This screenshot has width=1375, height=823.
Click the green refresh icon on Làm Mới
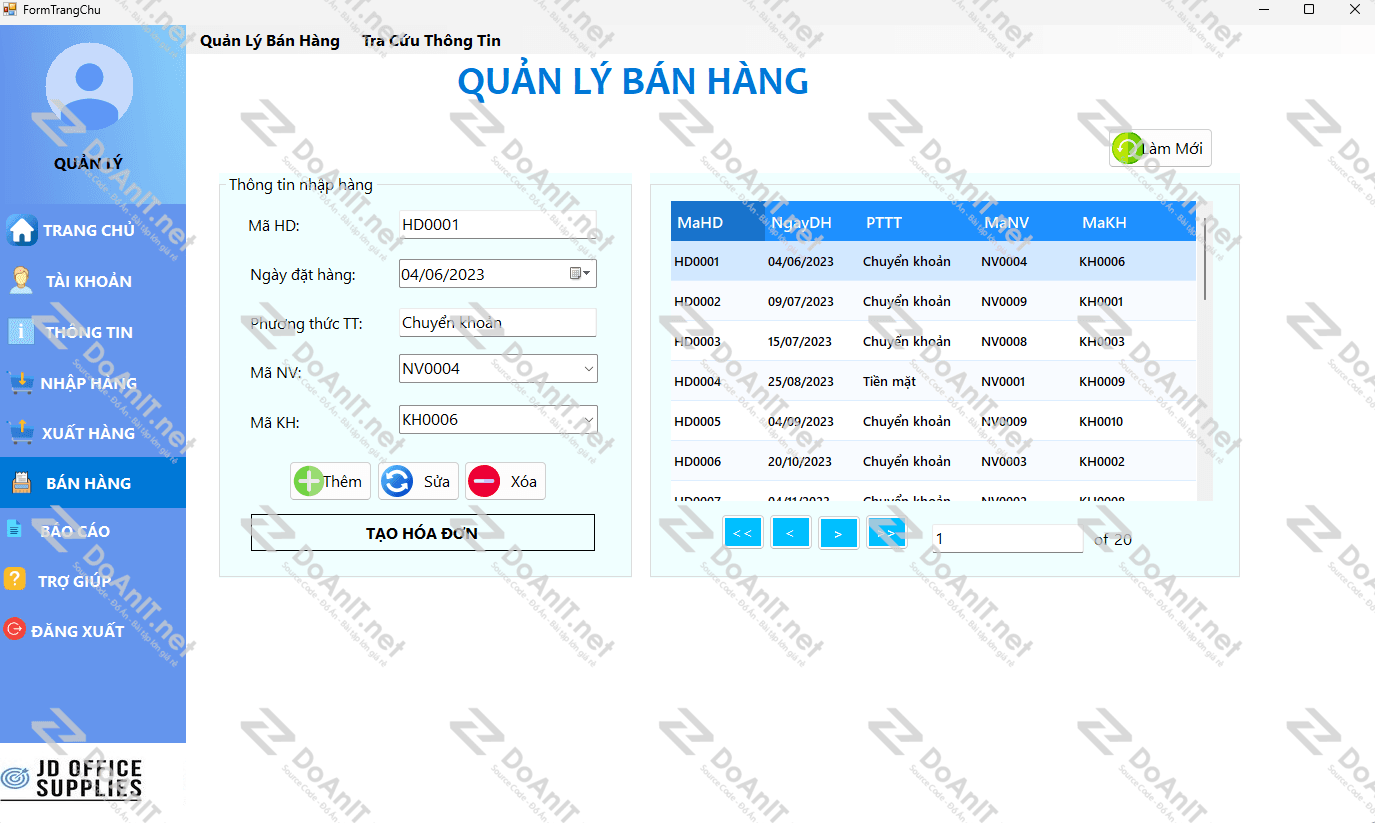[x=1127, y=149]
